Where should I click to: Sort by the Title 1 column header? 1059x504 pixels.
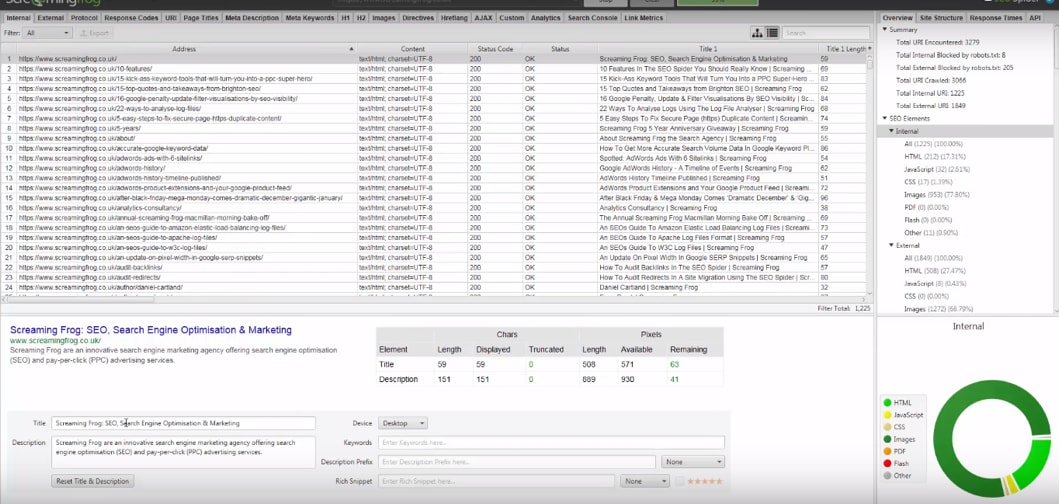pyautogui.click(x=708, y=49)
